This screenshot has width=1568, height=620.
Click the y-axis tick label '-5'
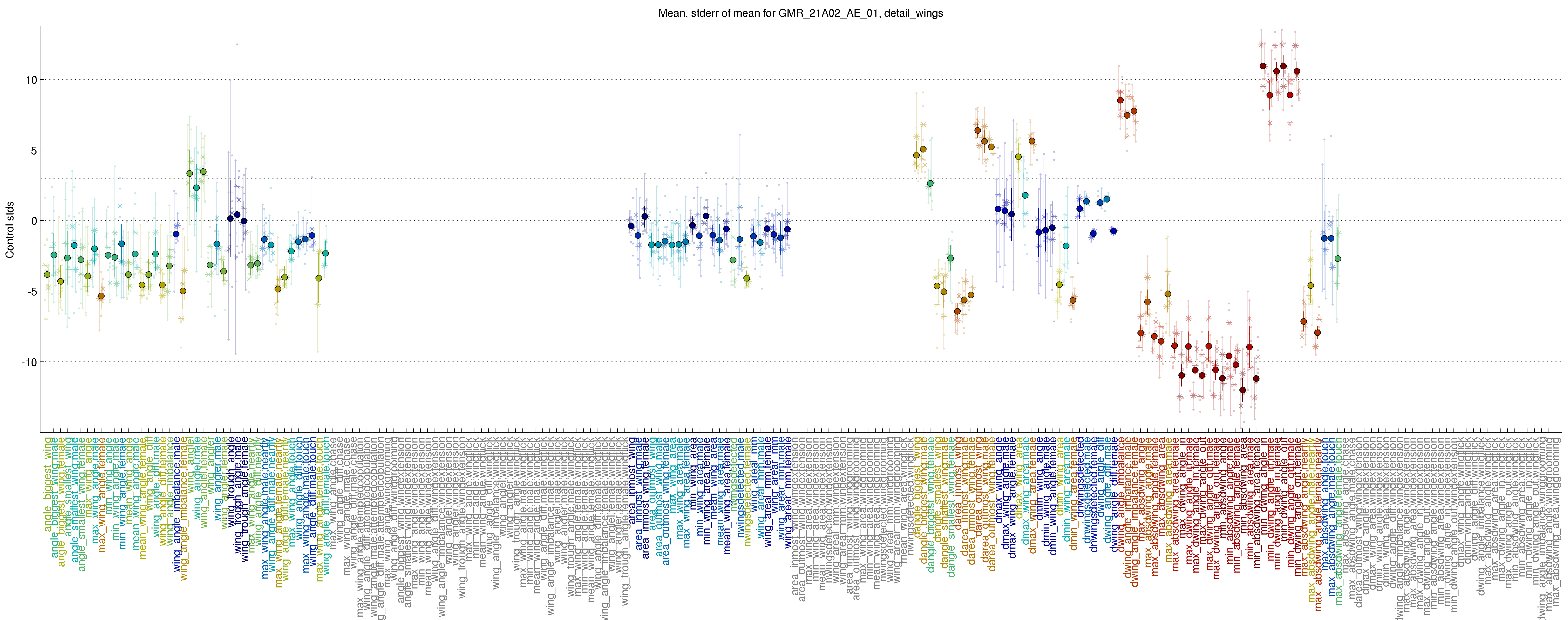coord(32,291)
